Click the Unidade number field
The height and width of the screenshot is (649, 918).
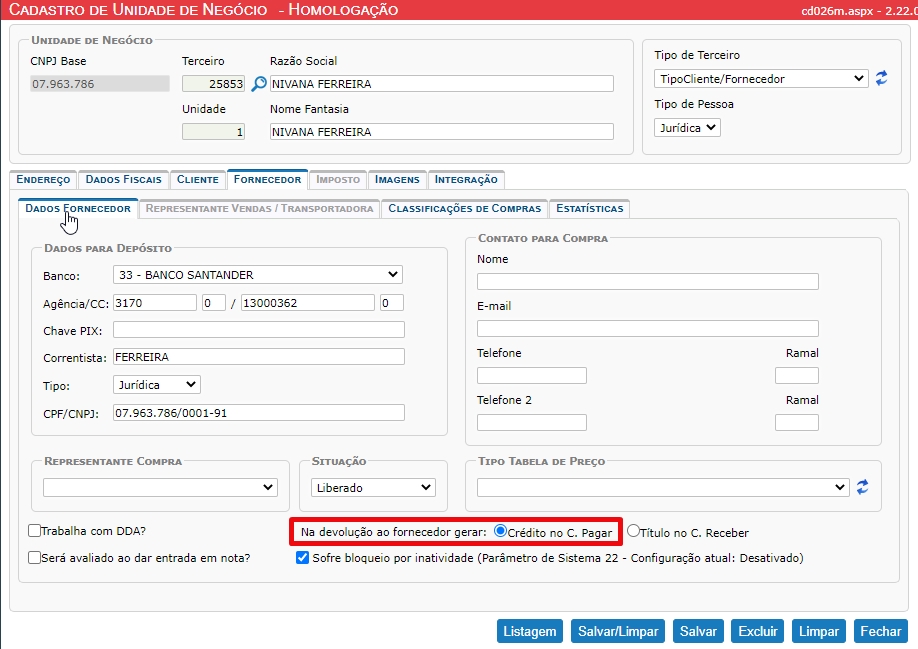click(213, 132)
